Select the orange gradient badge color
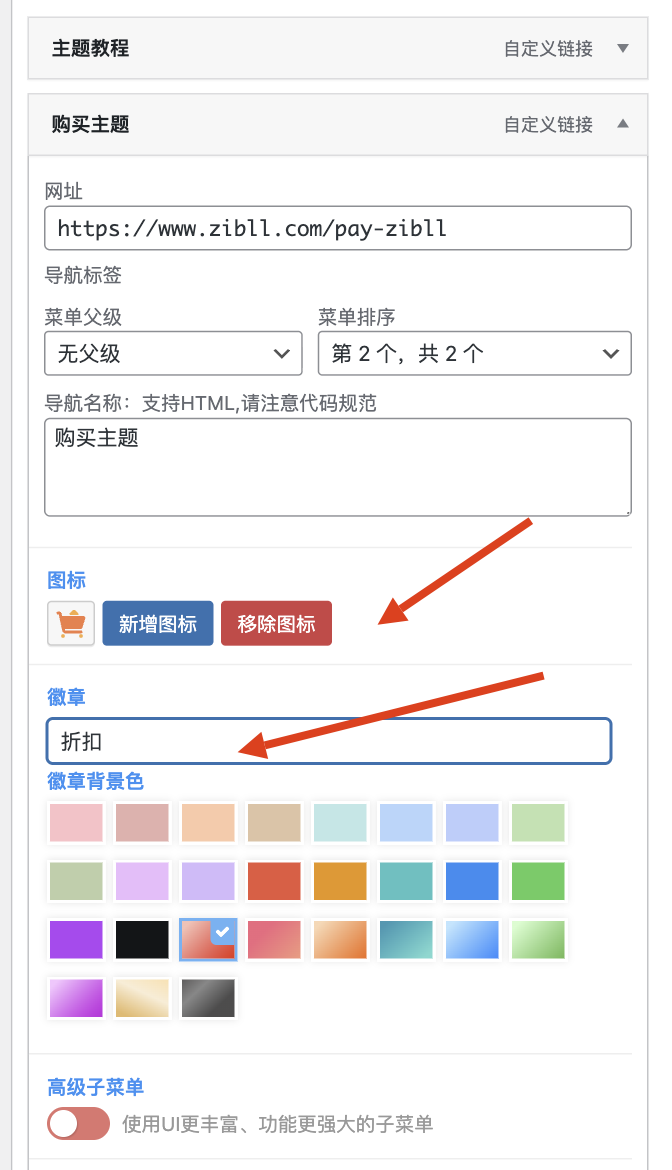 coord(339,939)
